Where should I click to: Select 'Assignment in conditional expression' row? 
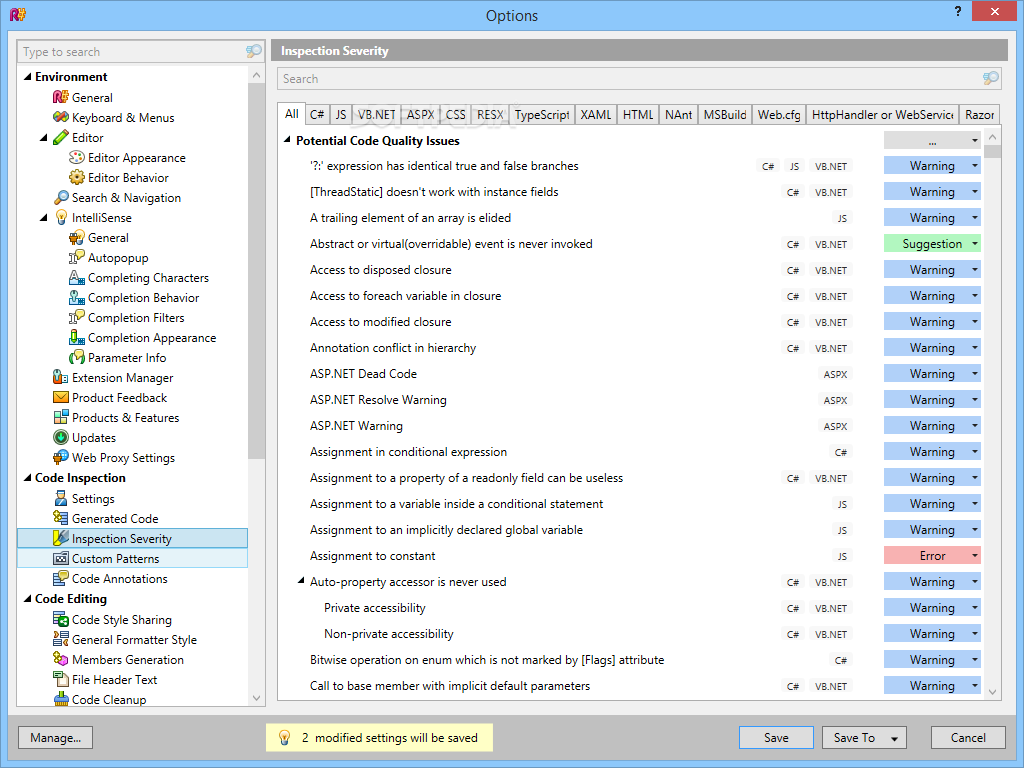[x=632, y=452]
